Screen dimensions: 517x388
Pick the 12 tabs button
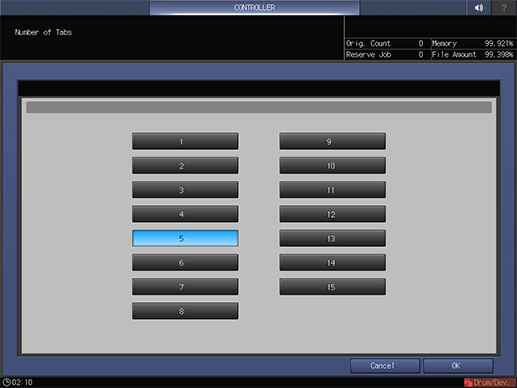tap(333, 214)
